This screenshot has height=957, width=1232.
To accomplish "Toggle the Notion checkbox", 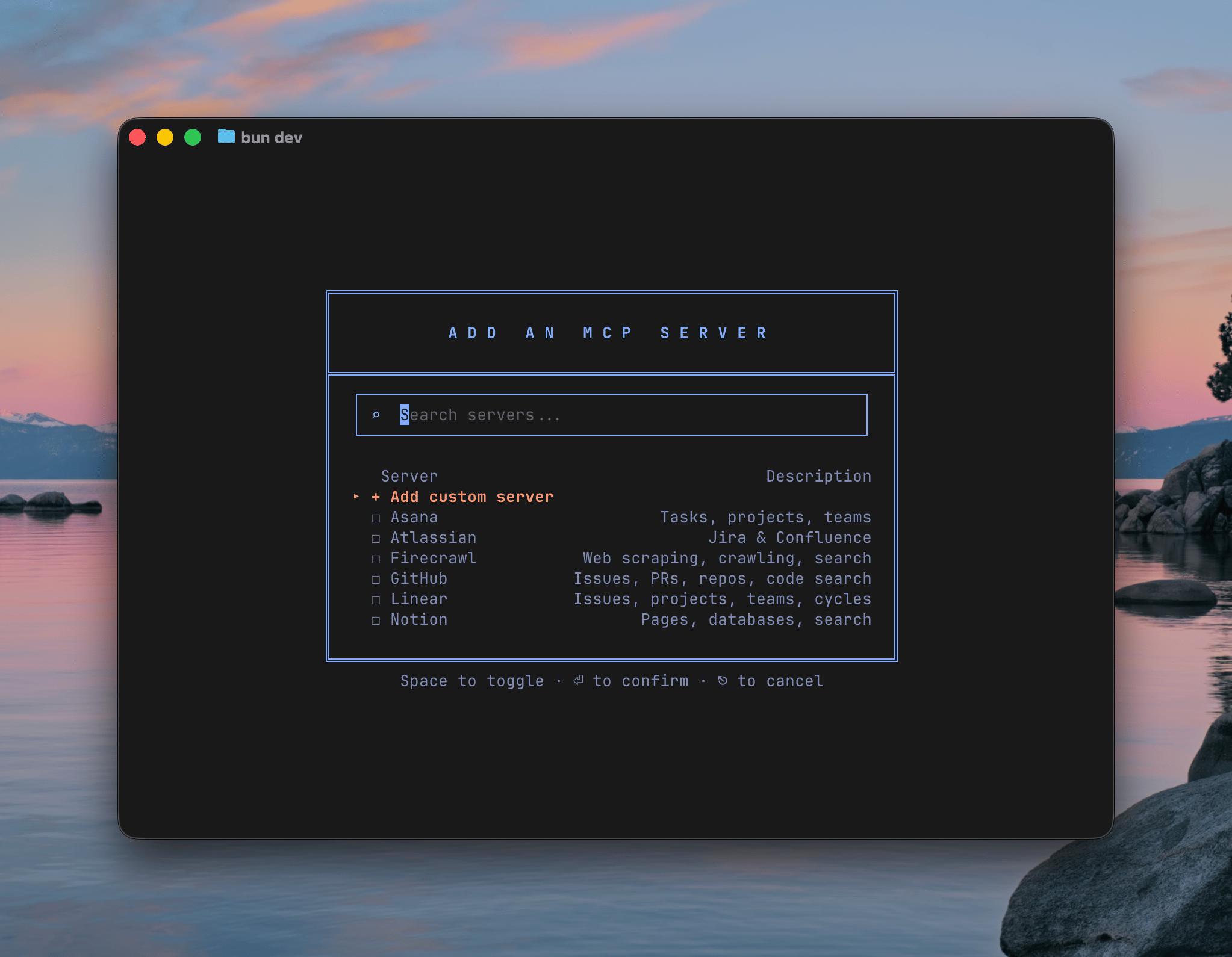I will (376, 620).
